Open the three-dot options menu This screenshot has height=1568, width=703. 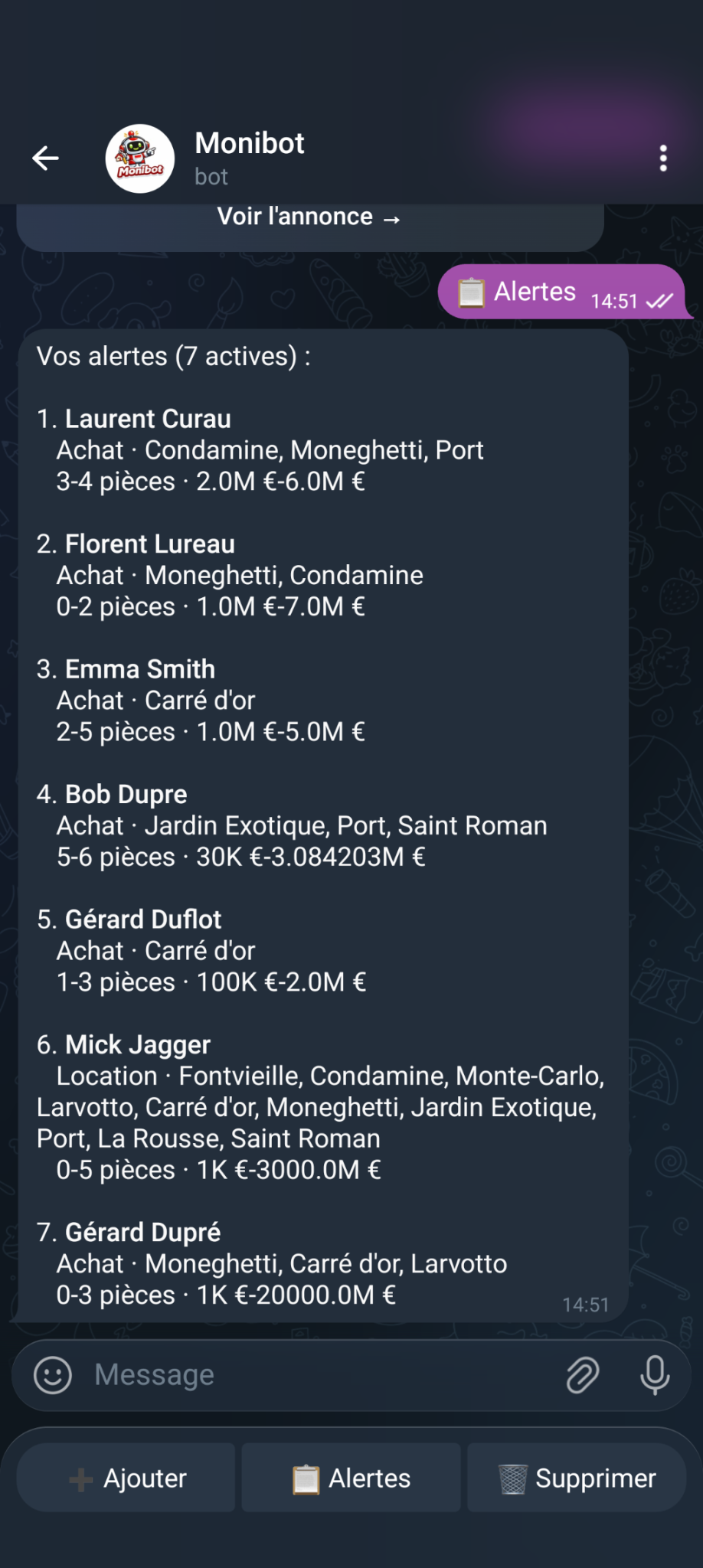pos(663,158)
